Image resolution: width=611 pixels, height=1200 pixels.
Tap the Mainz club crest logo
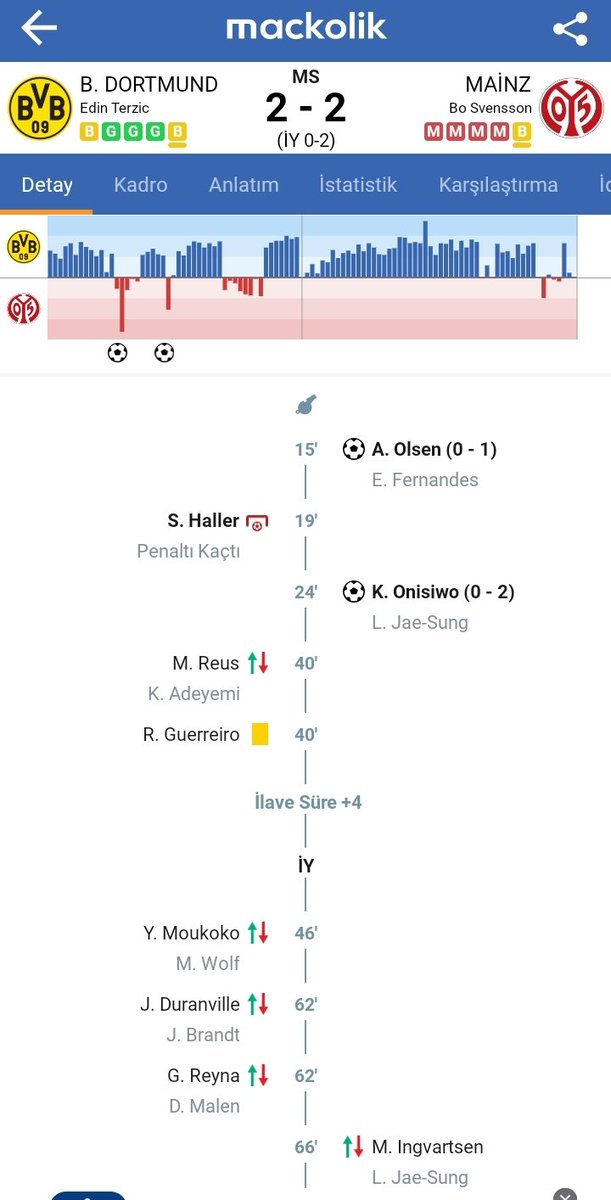click(x=572, y=108)
